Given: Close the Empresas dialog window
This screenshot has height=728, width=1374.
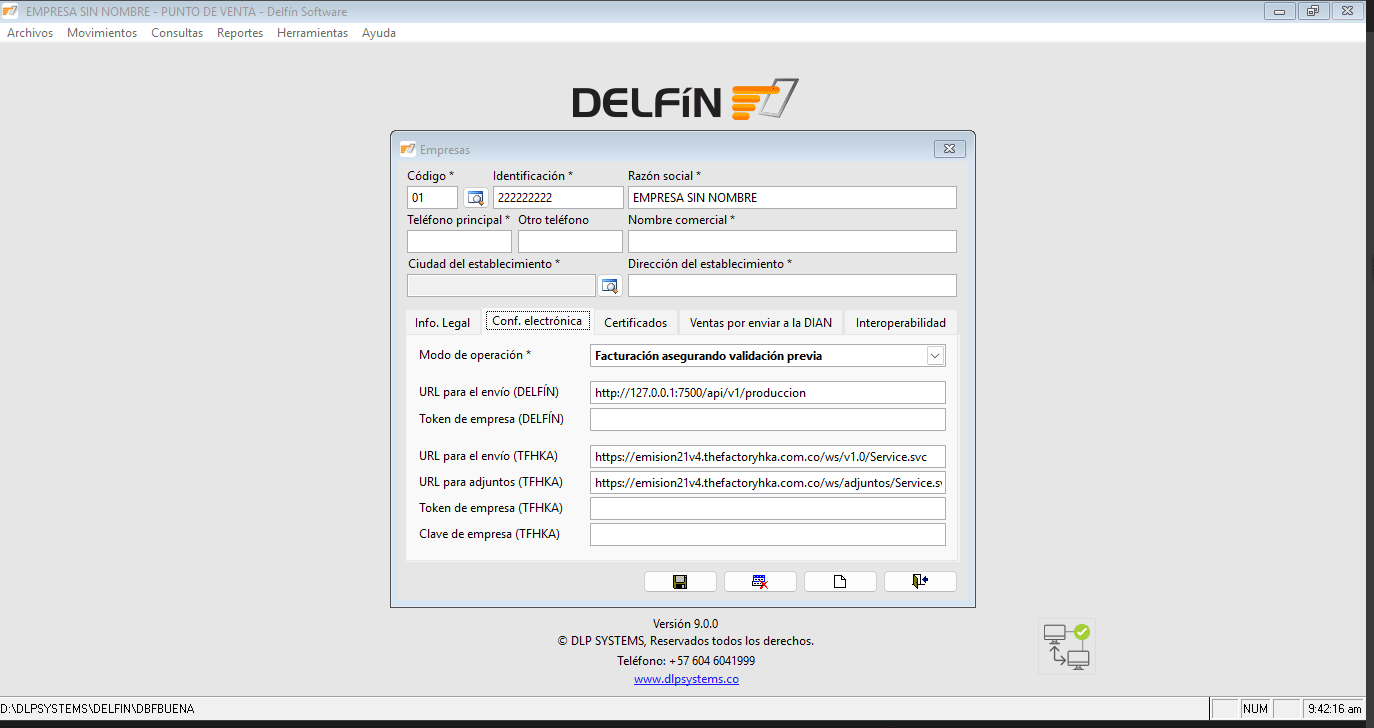Looking at the screenshot, I should click(950, 149).
